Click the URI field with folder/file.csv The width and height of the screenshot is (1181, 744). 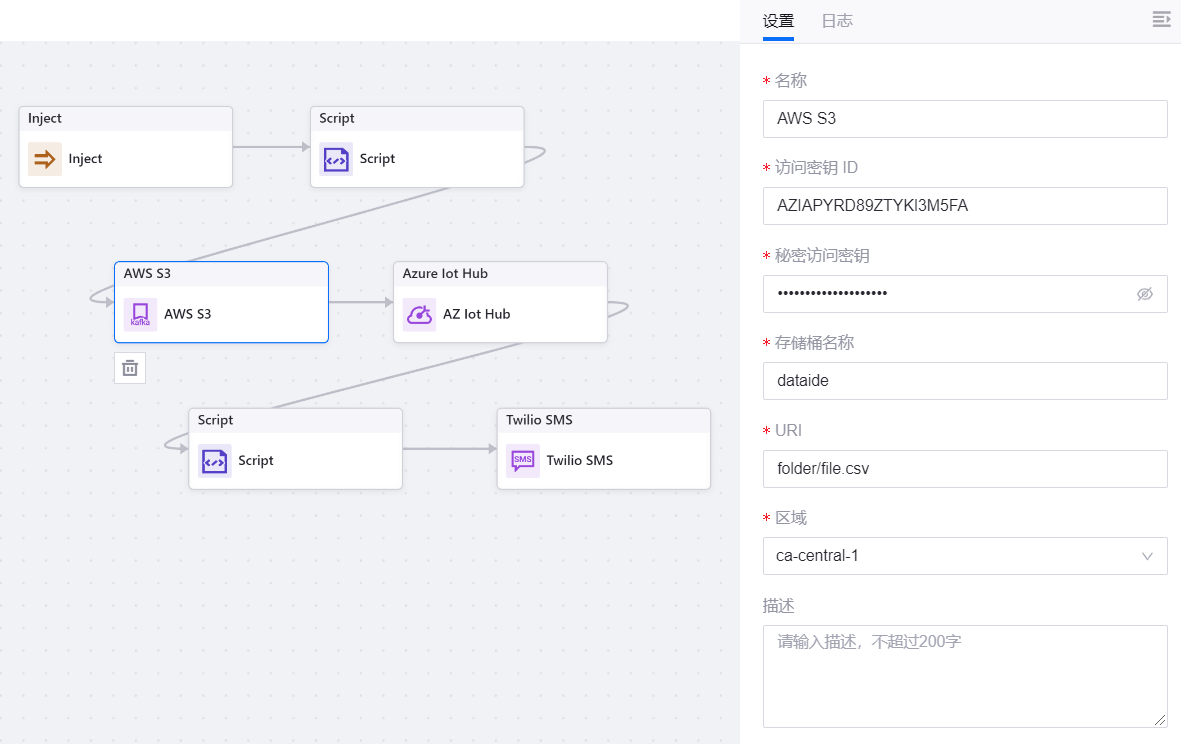(x=964, y=469)
